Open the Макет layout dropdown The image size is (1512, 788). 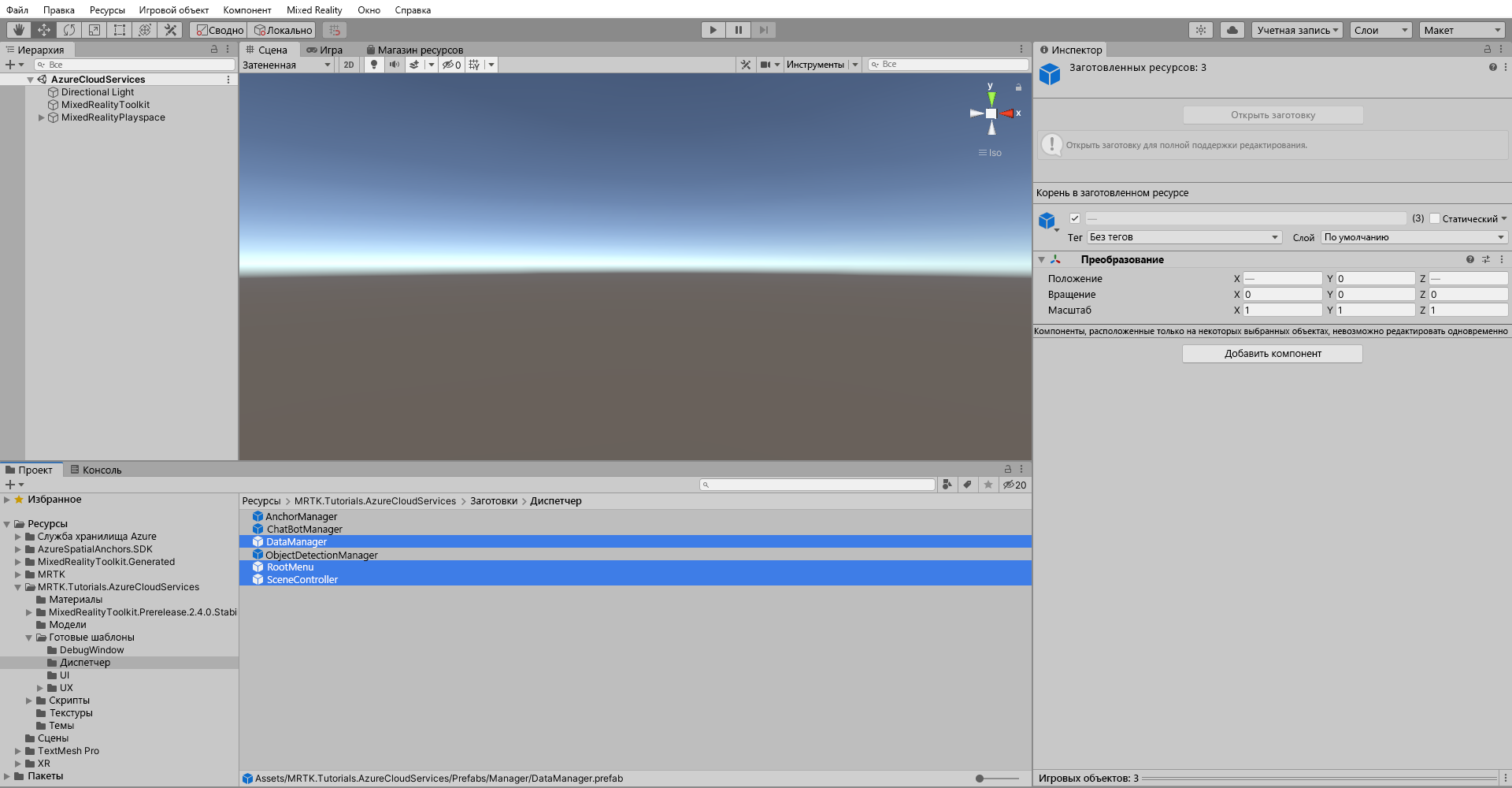(x=1462, y=30)
